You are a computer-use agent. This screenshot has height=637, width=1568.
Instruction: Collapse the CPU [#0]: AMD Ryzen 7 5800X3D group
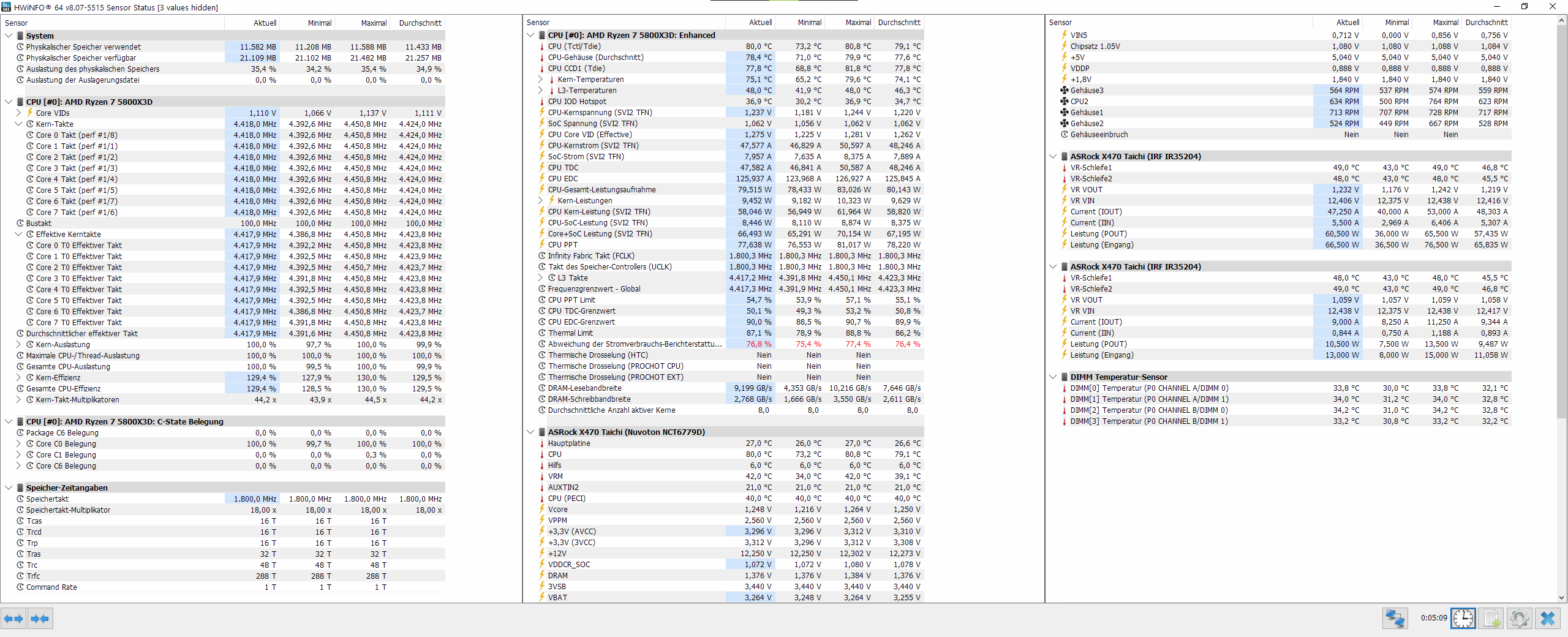click(x=9, y=102)
